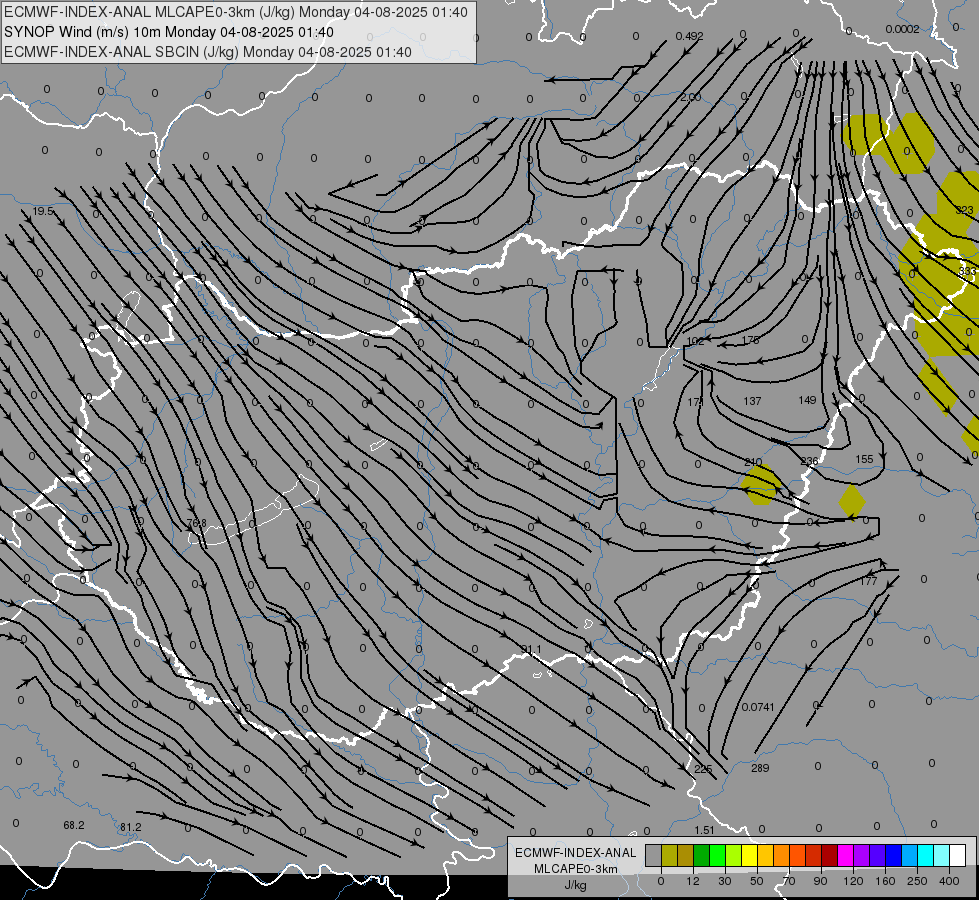Click the pure blue legend swatch
Image resolution: width=979 pixels, height=900 pixels.
pyautogui.click(x=894, y=855)
